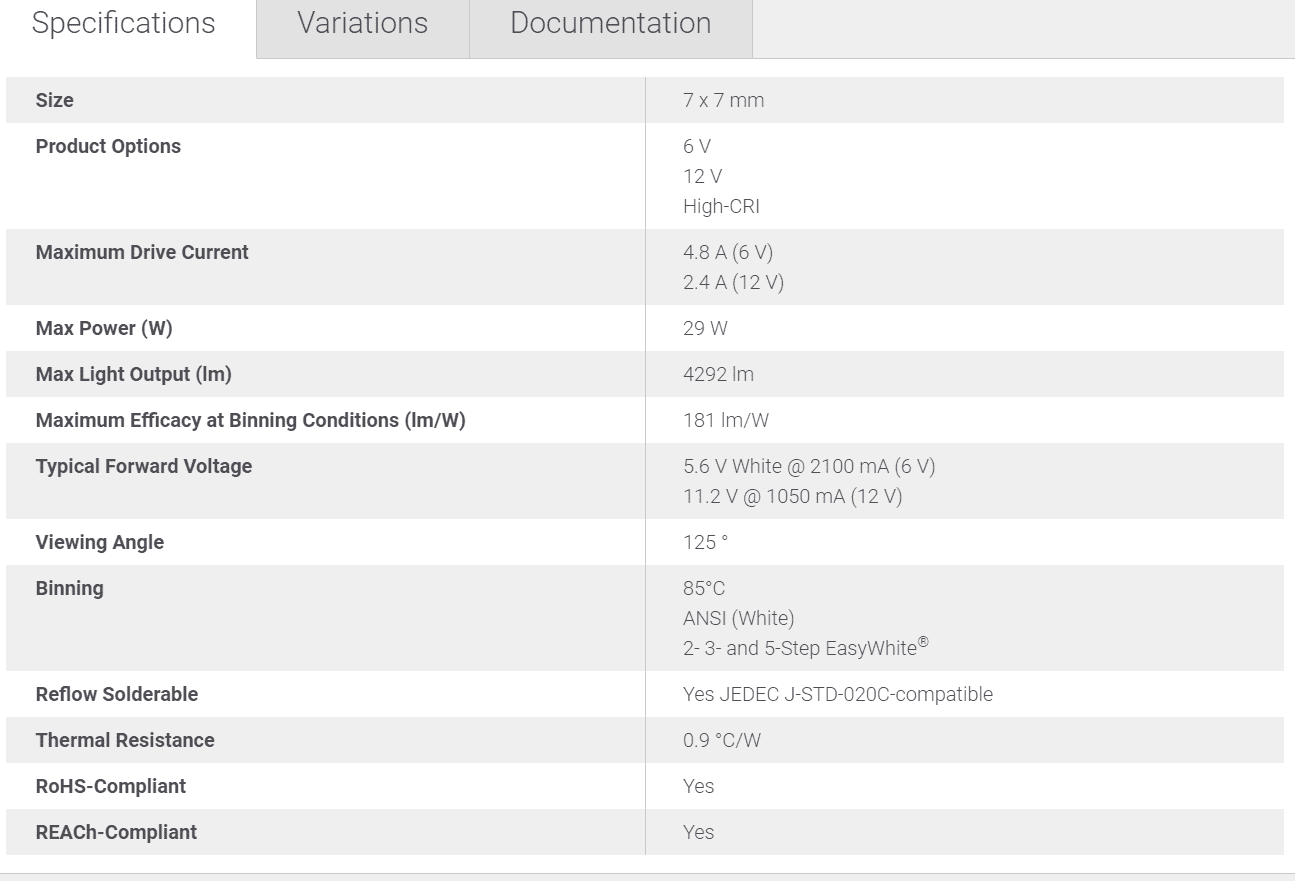The image size is (1295, 881).
Task: Click the 2- 3- and 5-Step EasyWhite text
Action: click(805, 648)
